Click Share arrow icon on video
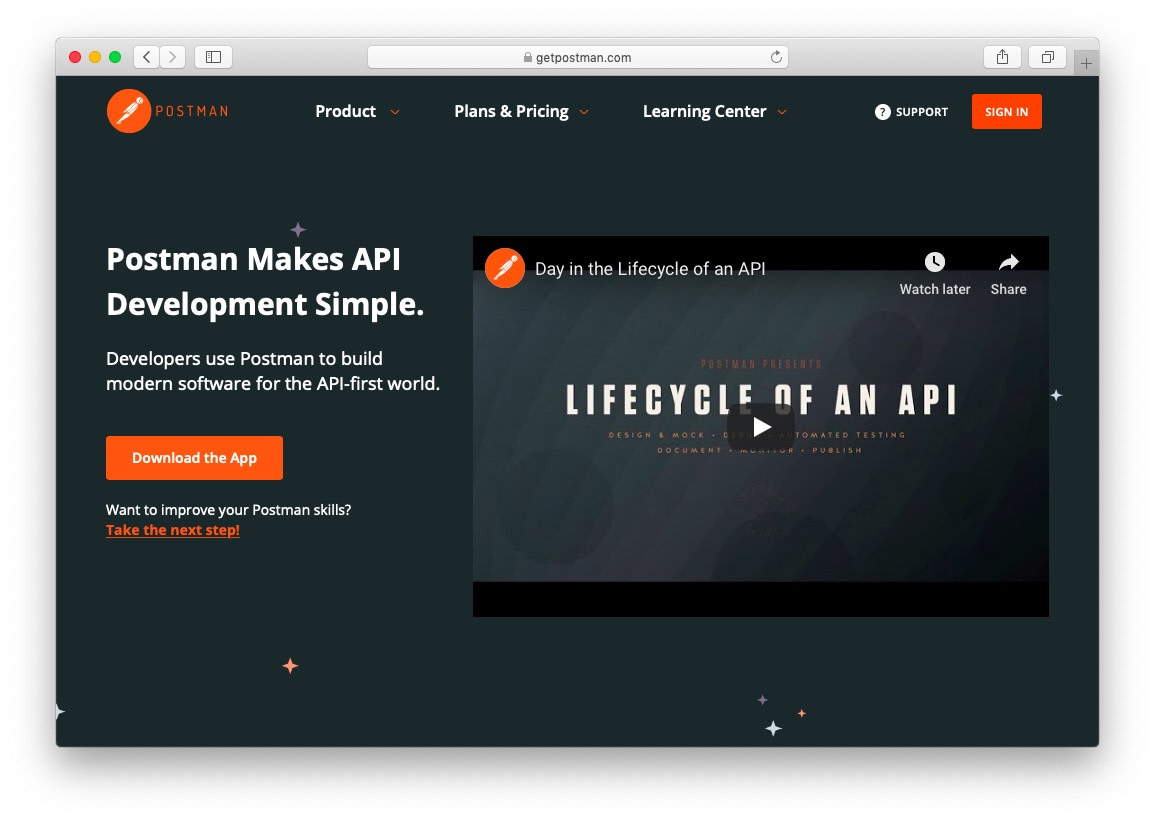Screen dimensions: 1155x821 pyautogui.click(x=1008, y=262)
